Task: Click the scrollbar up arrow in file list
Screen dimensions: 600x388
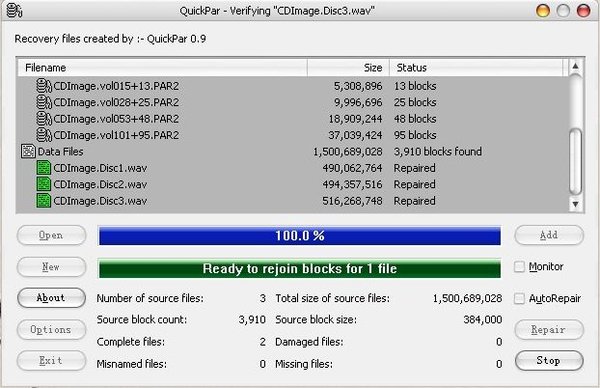Action: (x=575, y=66)
